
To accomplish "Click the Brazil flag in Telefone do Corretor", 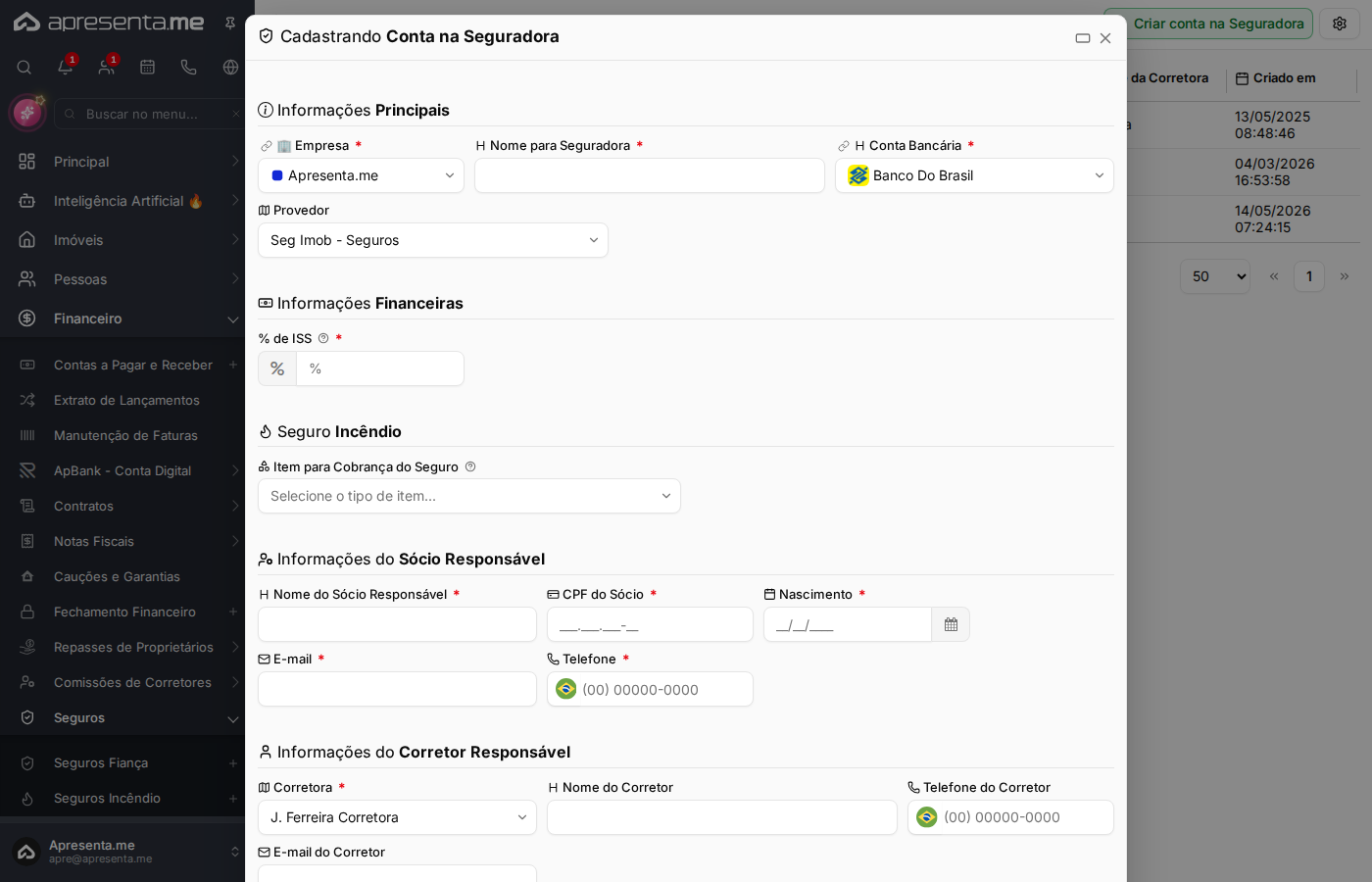I will click(927, 817).
